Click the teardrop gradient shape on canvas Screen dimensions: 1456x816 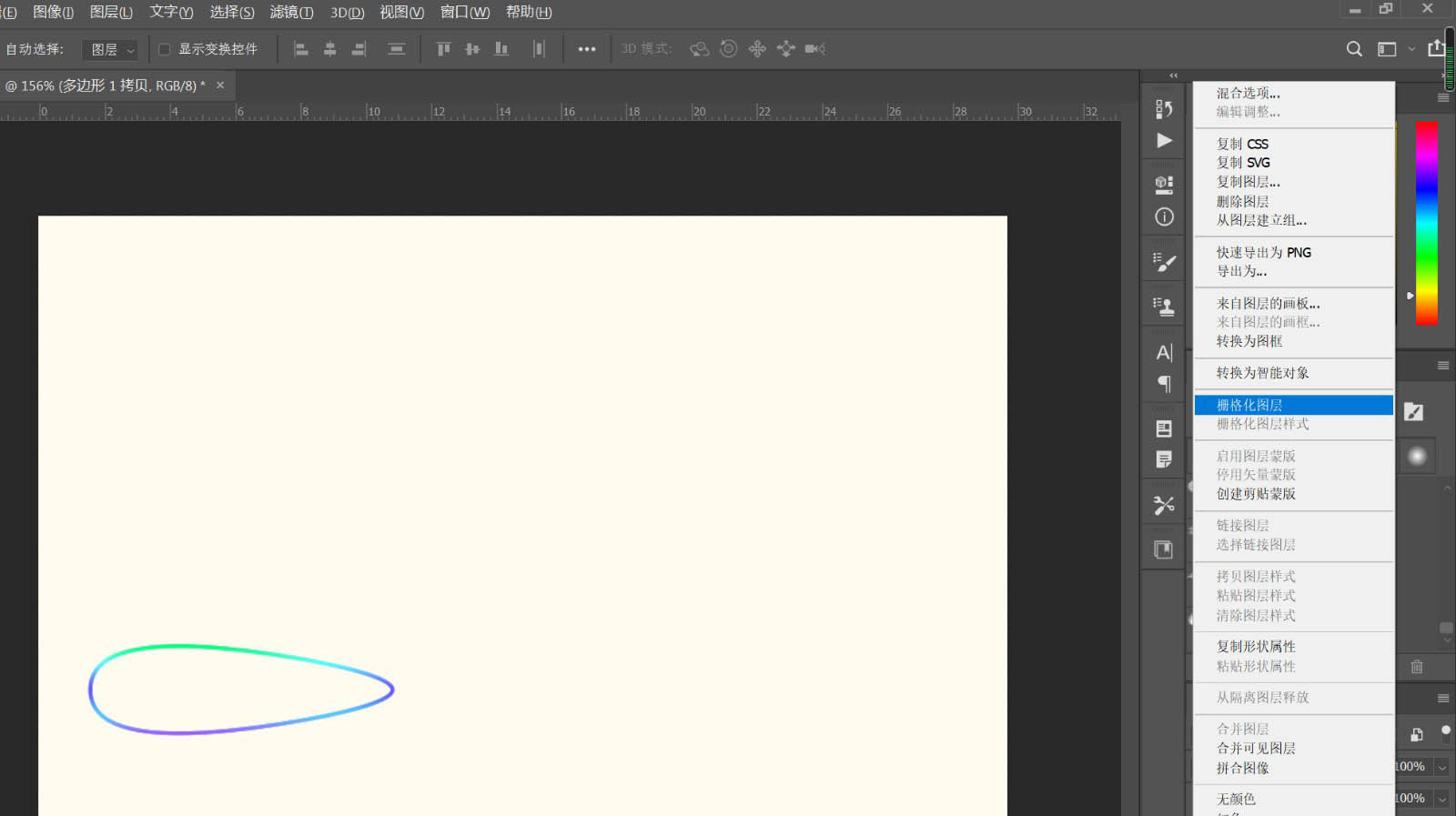241,690
